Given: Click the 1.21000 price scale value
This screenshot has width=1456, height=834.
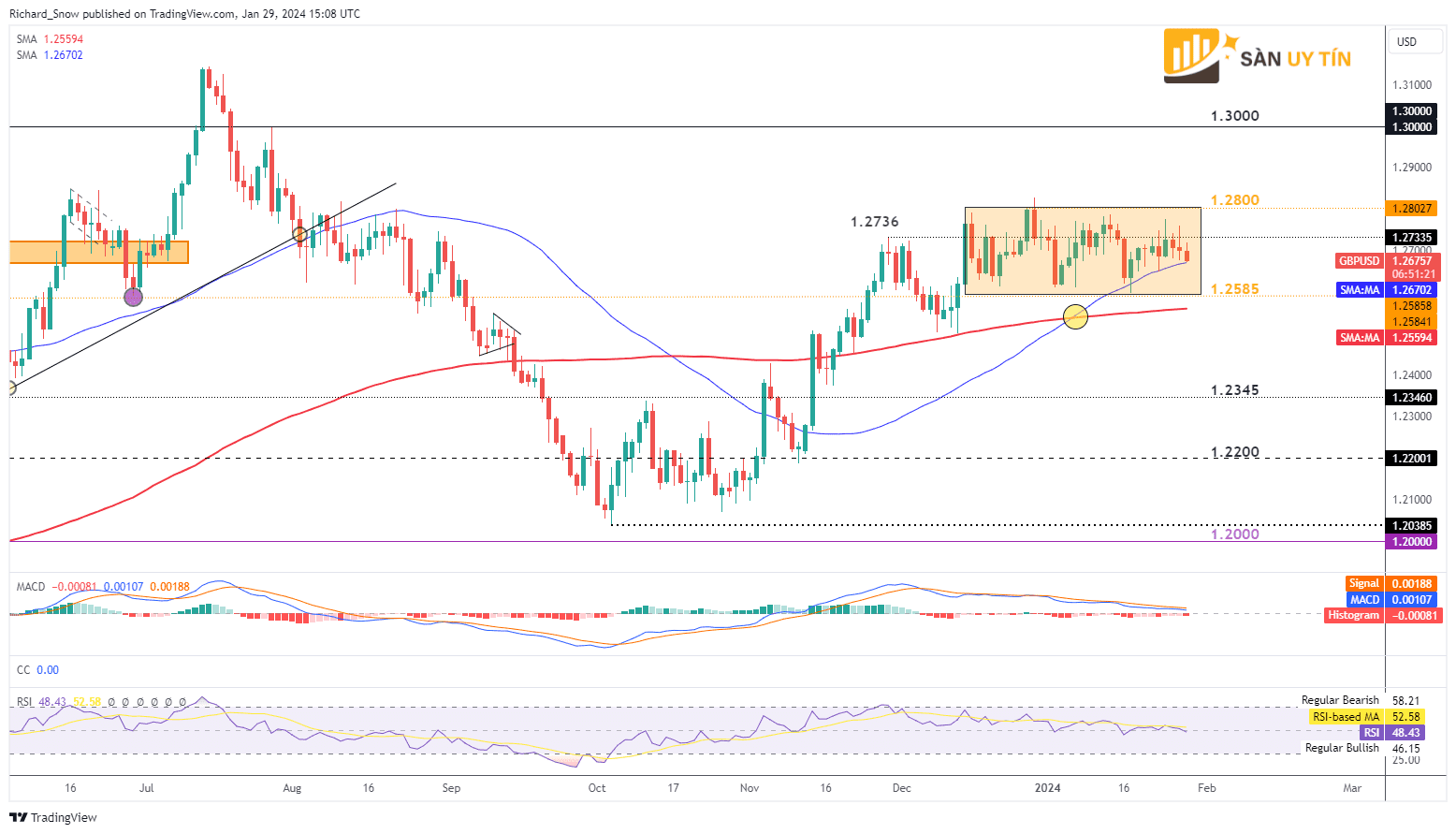Looking at the screenshot, I should pyautogui.click(x=1412, y=500).
